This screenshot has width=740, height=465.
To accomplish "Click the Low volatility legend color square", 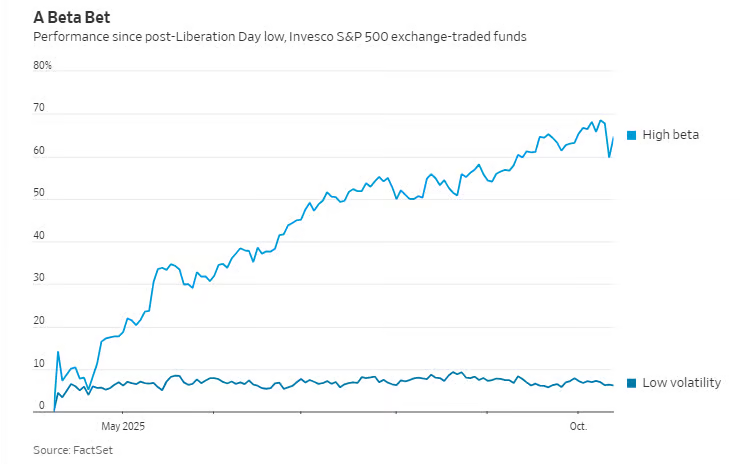I will tap(631, 383).
